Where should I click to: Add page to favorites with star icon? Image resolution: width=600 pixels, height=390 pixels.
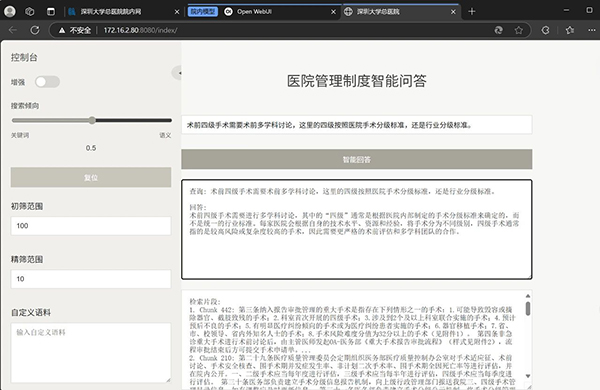coord(518,30)
